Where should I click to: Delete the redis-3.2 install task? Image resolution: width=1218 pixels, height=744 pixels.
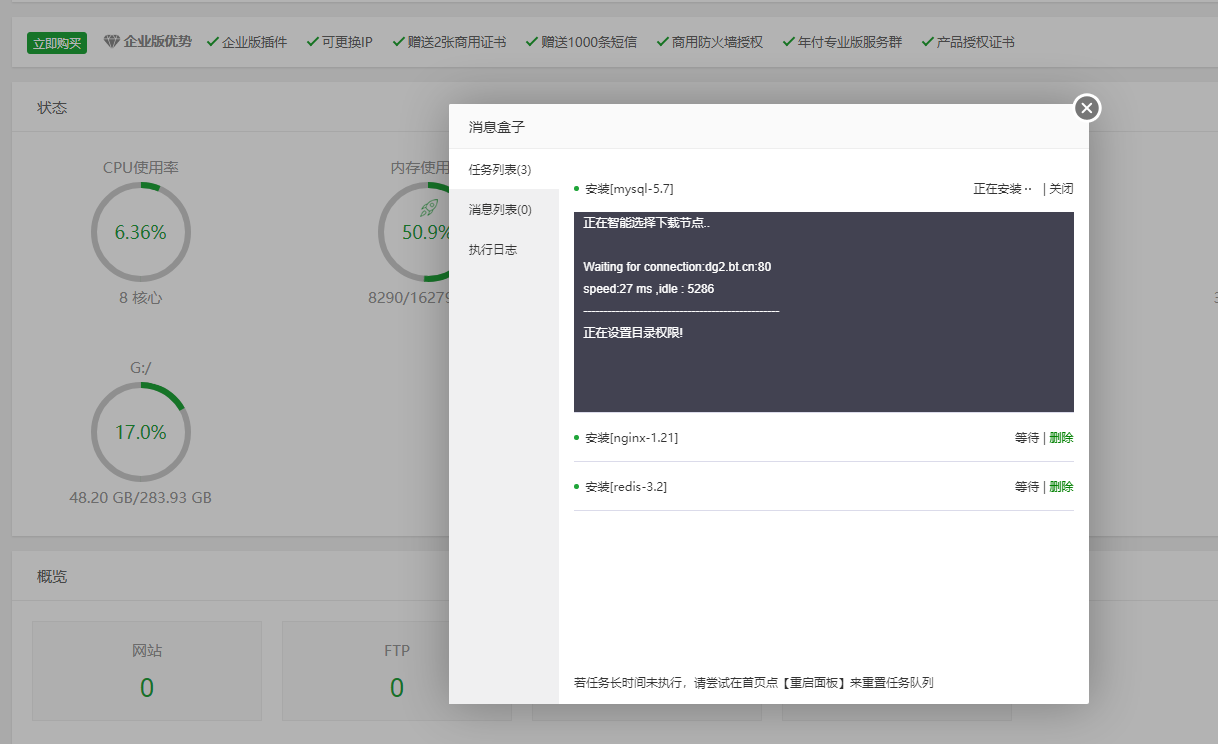(x=1061, y=486)
